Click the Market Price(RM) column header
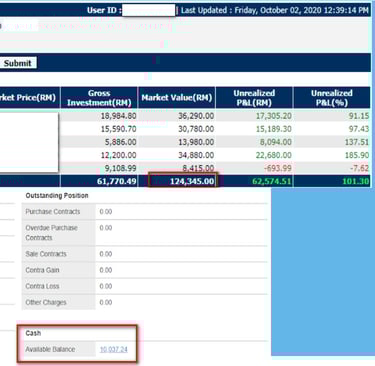The image size is (375, 366). (x=30, y=98)
